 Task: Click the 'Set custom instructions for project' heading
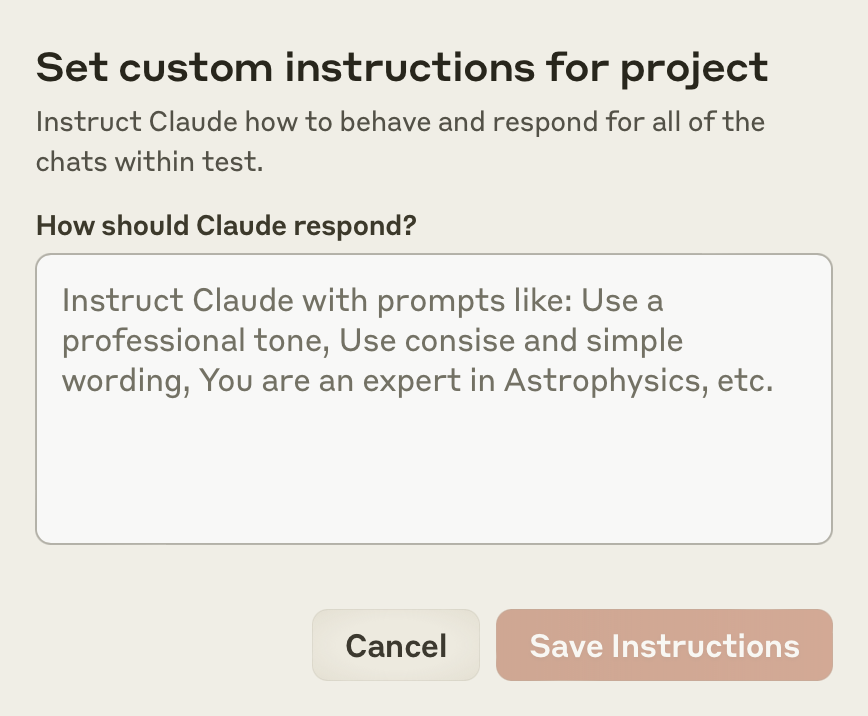pyautogui.click(x=402, y=68)
